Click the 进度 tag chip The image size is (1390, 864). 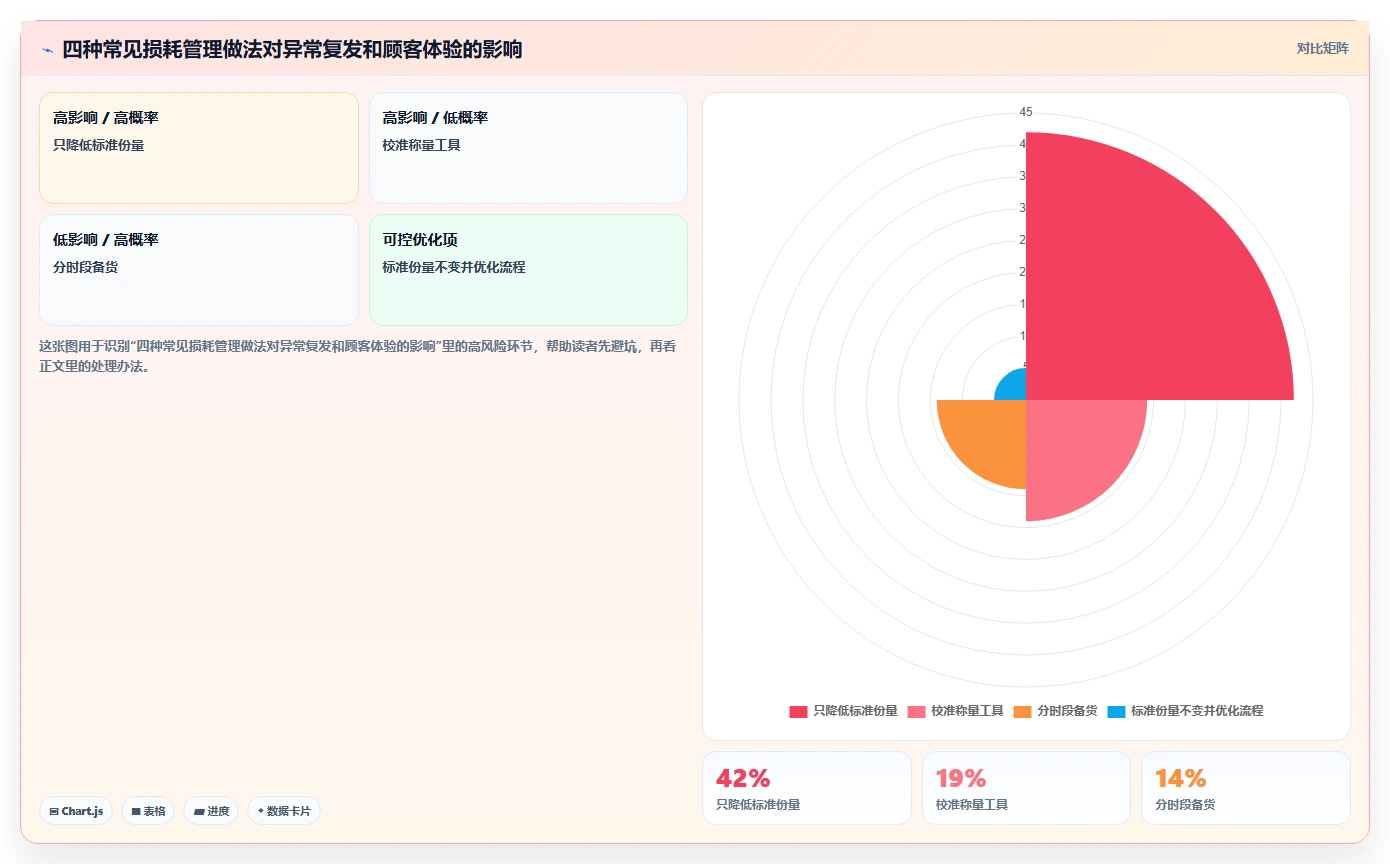click(x=211, y=811)
